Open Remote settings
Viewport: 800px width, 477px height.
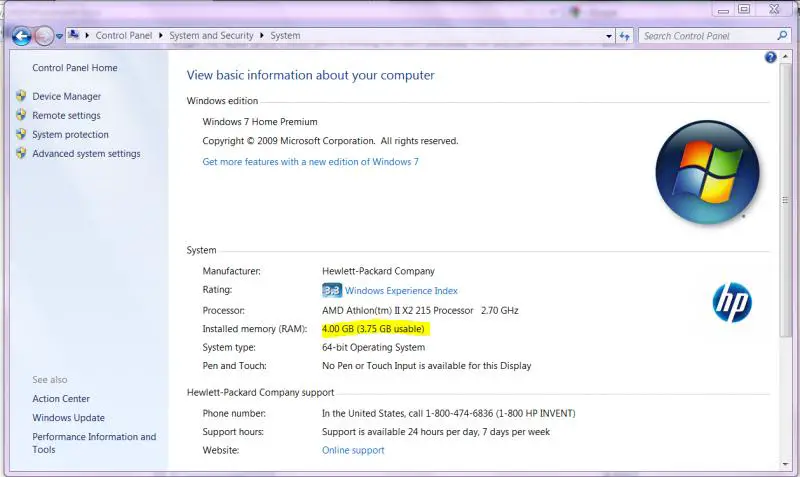pos(66,115)
